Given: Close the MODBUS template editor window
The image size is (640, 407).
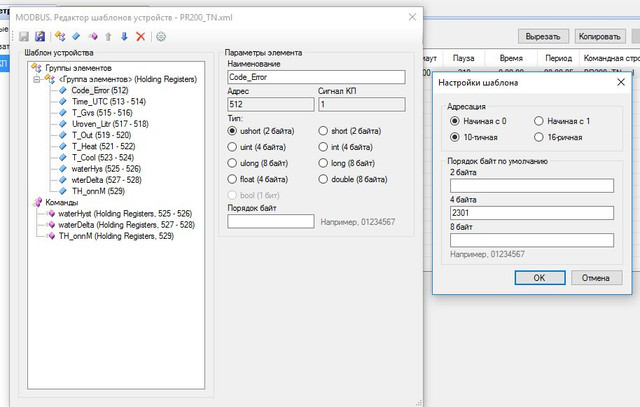Looking at the screenshot, I should [412, 17].
